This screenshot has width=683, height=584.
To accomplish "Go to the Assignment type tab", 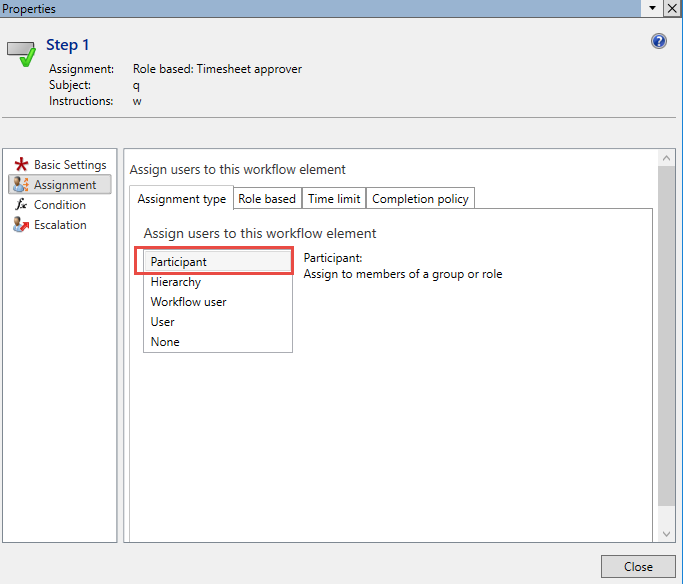I will point(182,199).
